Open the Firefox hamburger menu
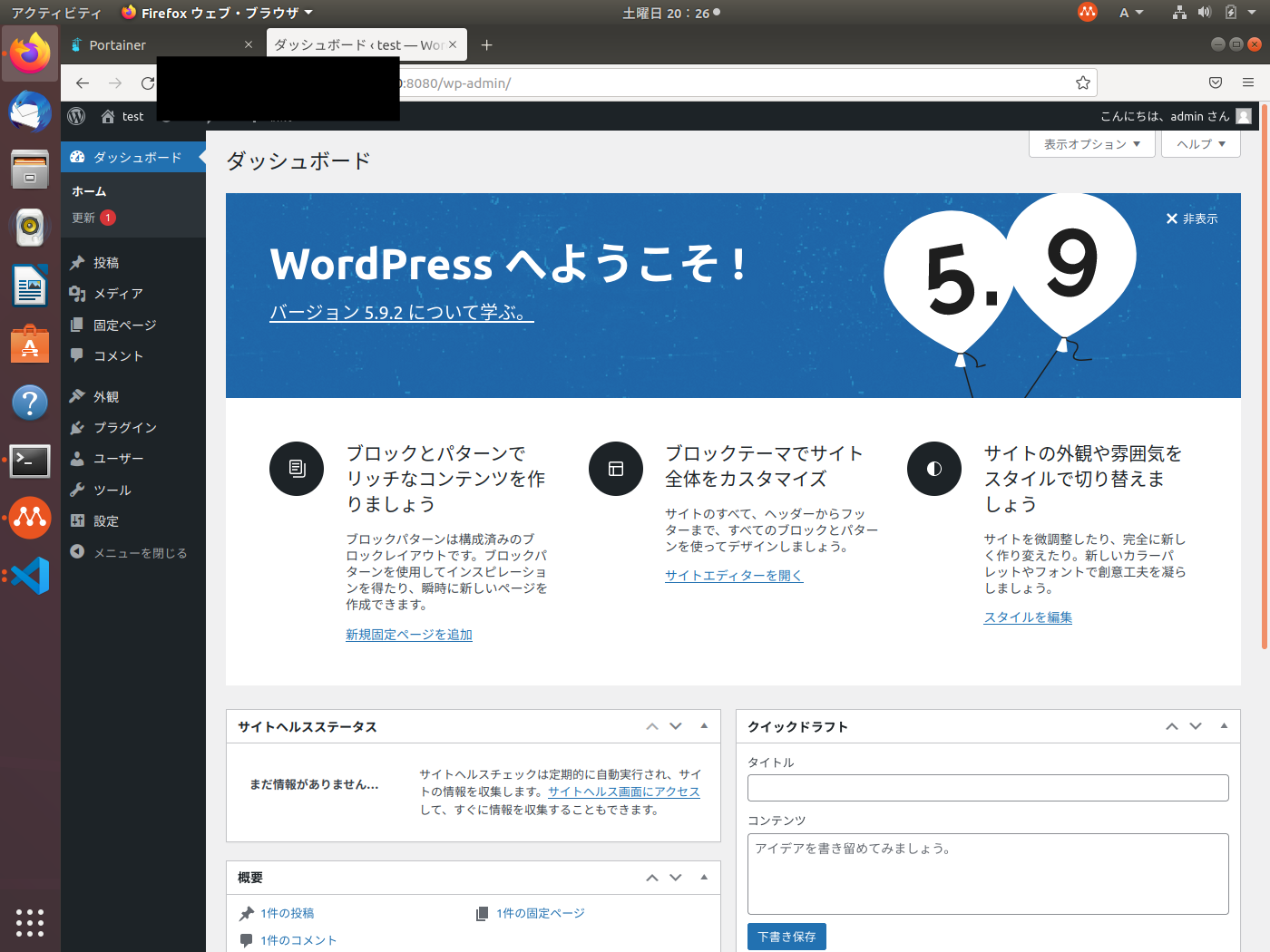This screenshot has height=952, width=1270. click(1247, 83)
